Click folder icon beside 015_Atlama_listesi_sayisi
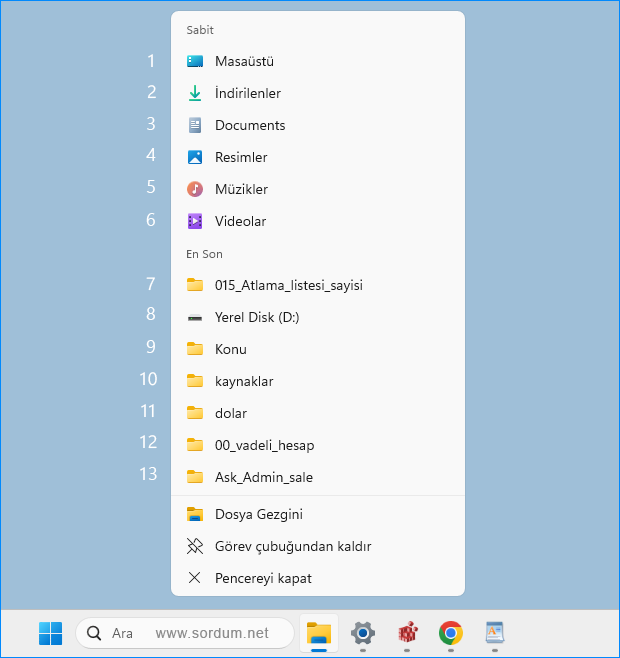Viewport: 620px width, 658px height. pyautogui.click(x=195, y=285)
